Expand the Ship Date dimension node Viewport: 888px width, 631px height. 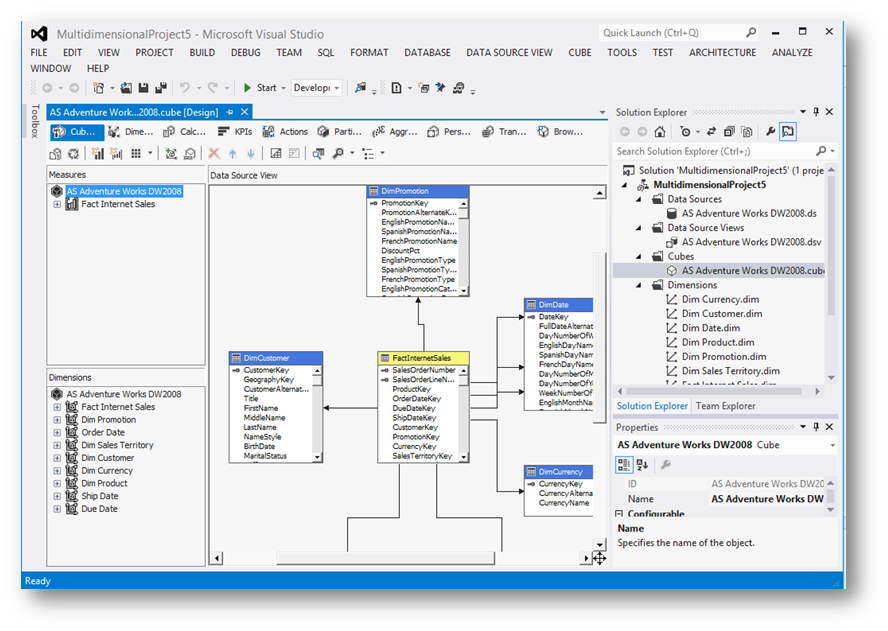[x=57, y=497]
